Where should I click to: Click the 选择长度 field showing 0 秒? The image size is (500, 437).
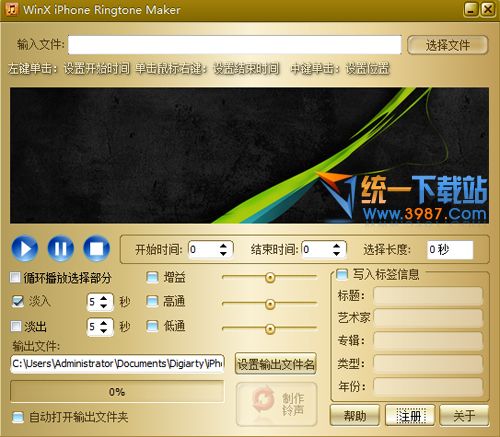tap(450, 250)
